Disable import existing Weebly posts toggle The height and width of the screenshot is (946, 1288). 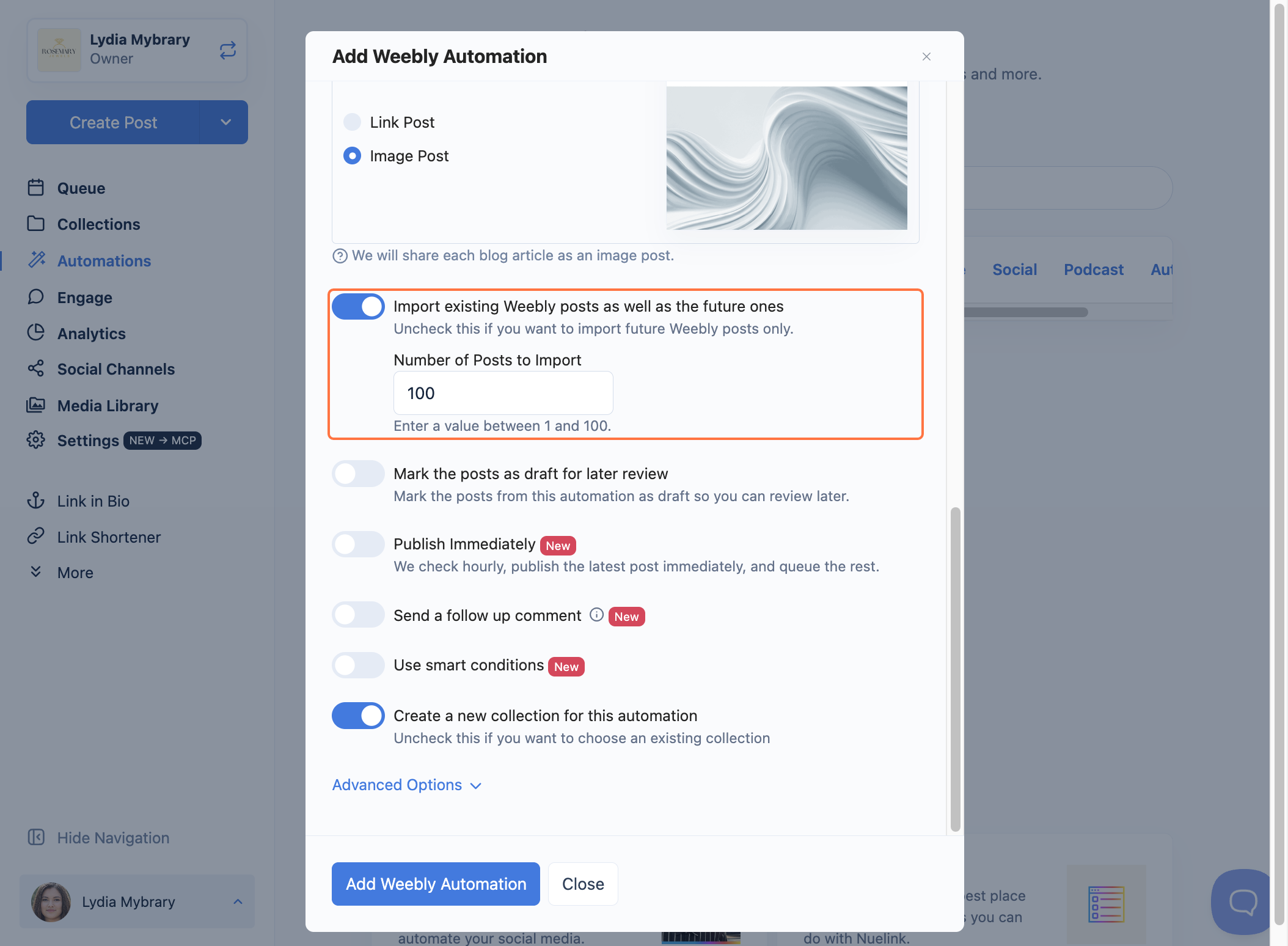[358, 307]
